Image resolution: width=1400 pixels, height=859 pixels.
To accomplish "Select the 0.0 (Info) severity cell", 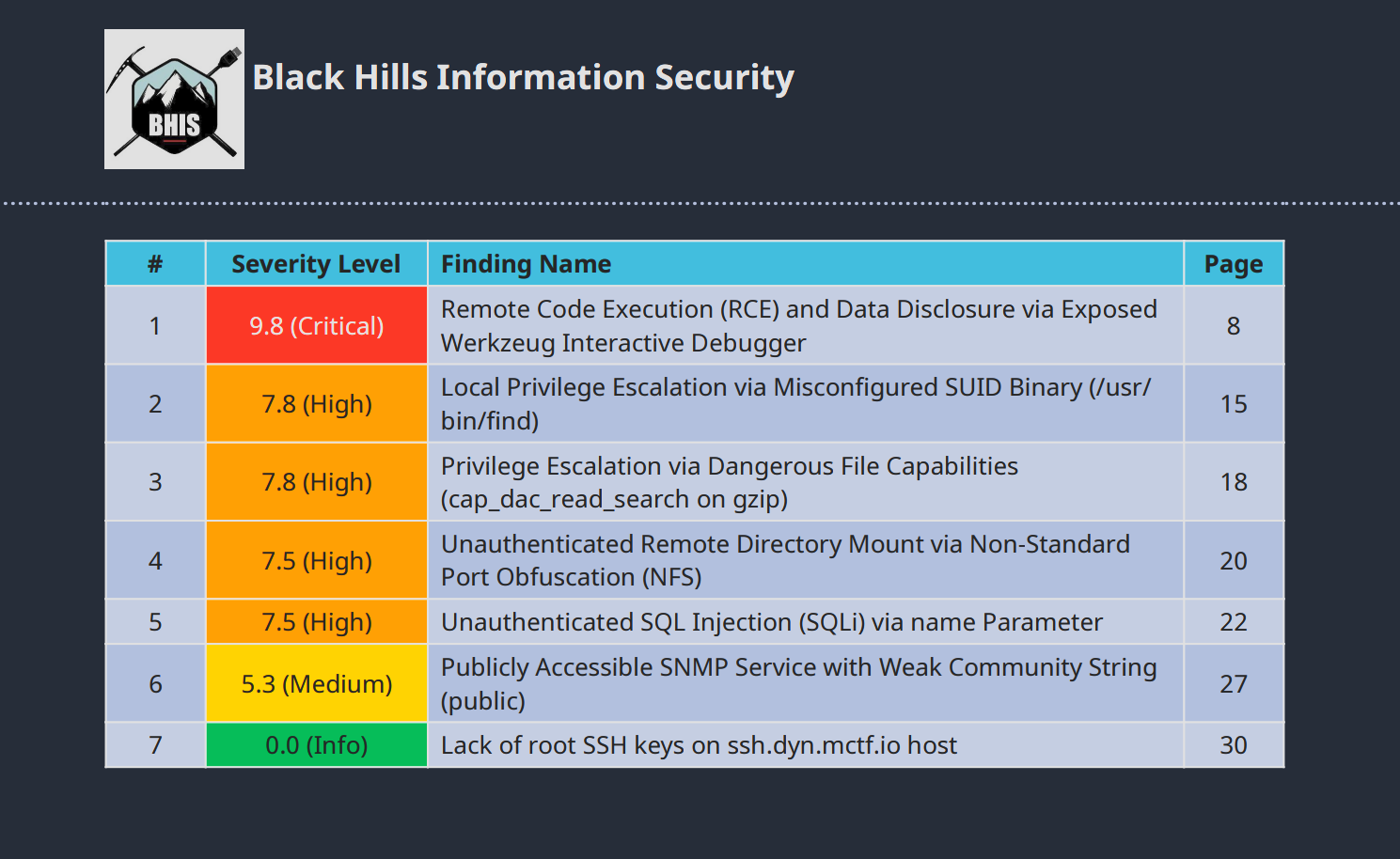I will pyautogui.click(x=317, y=745).
